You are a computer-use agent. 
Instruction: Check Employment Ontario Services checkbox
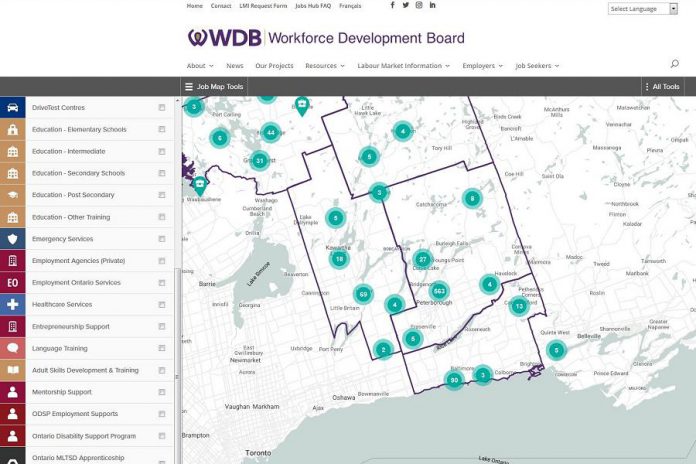[162, 283]
